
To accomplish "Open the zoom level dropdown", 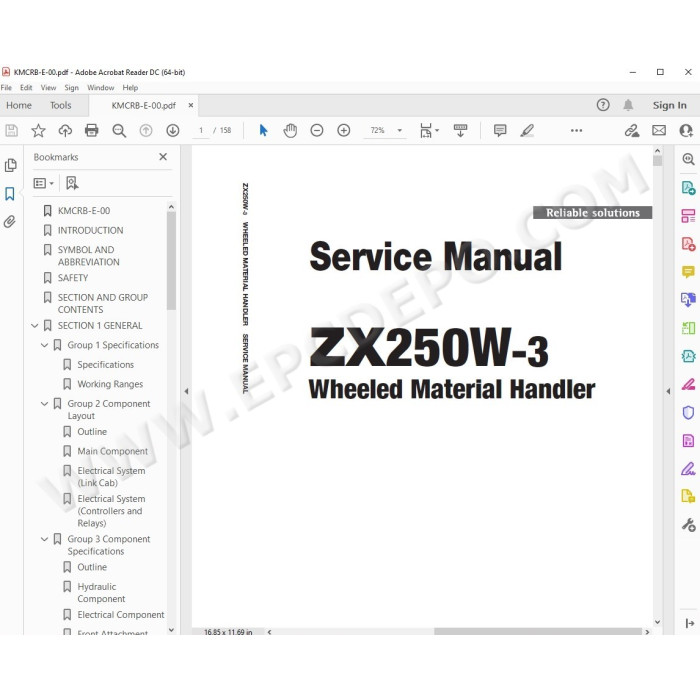I will click(x=400, y=130).
